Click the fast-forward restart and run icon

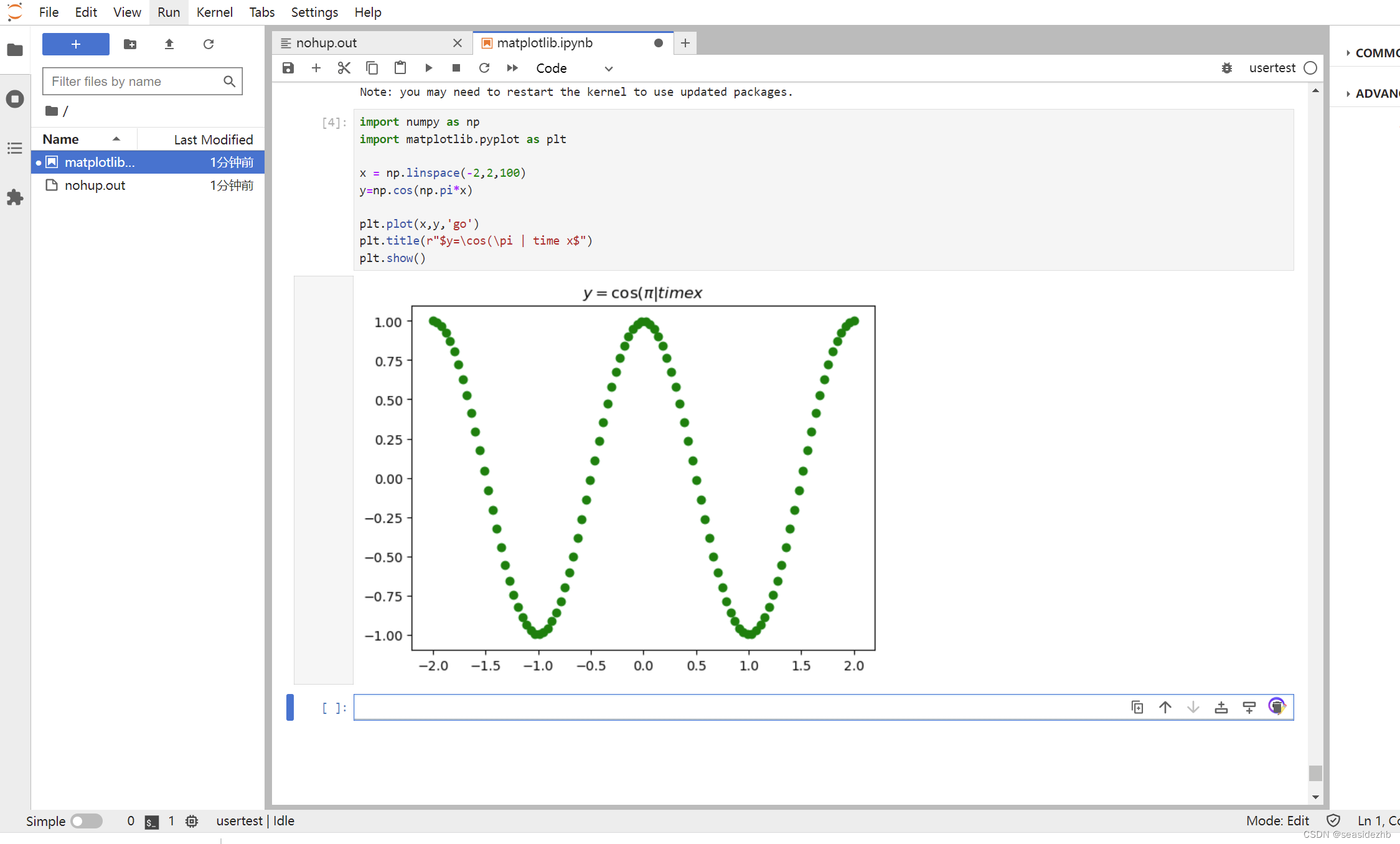pos(511,67)
